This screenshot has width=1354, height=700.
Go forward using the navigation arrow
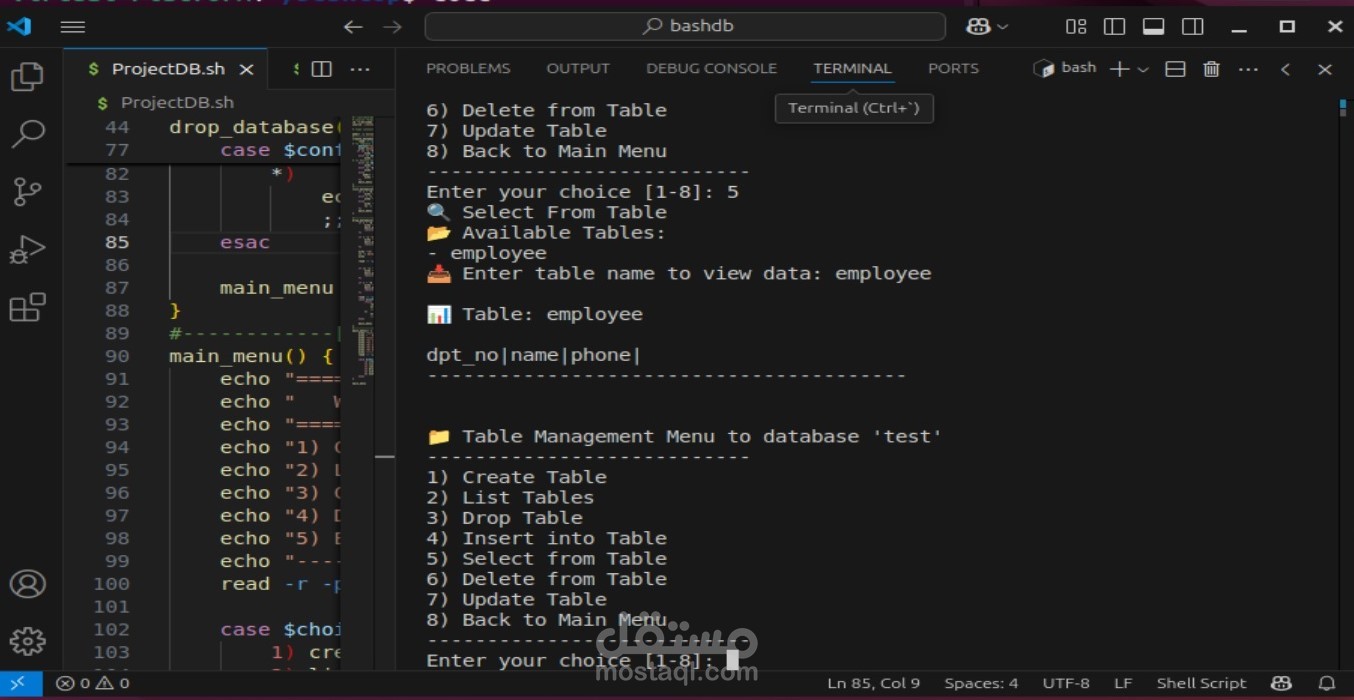pyautogui.click(x=392, y=27)
